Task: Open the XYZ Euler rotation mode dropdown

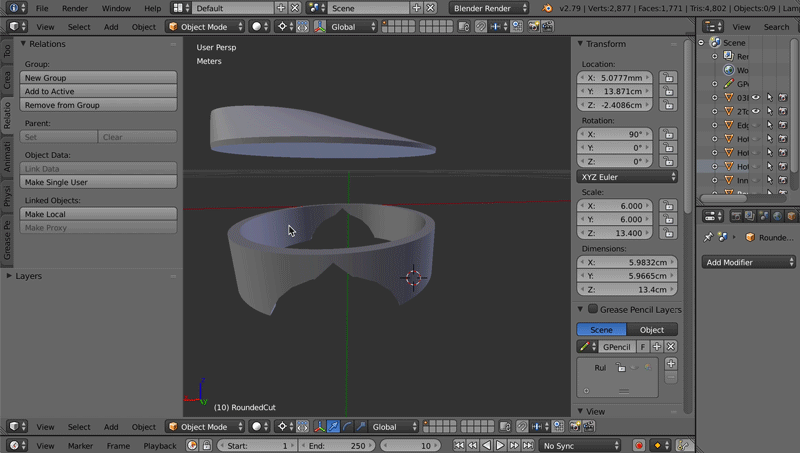Action: click(x=628, y=176)
